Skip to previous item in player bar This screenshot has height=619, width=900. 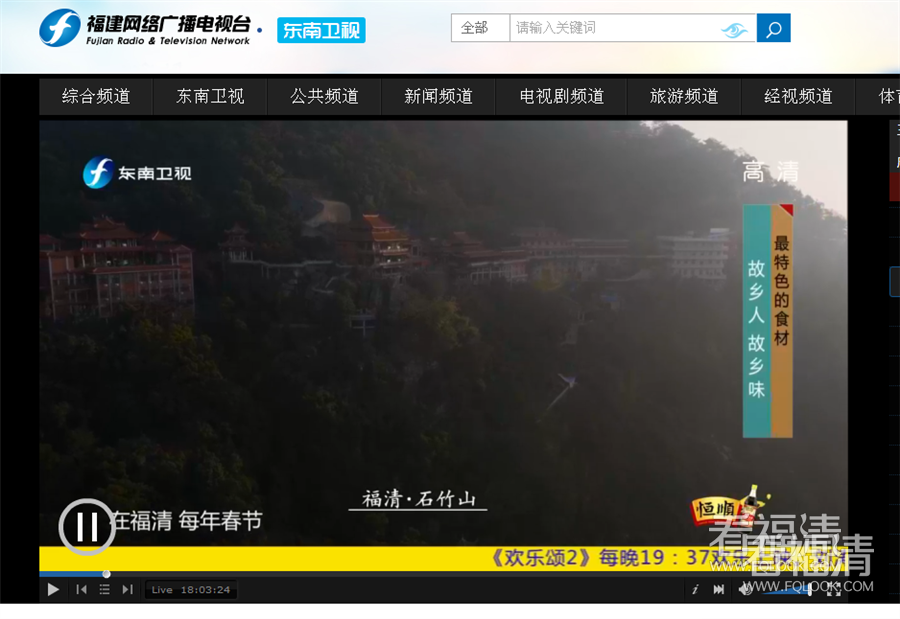pyautogui.click(x=82, y=590)
